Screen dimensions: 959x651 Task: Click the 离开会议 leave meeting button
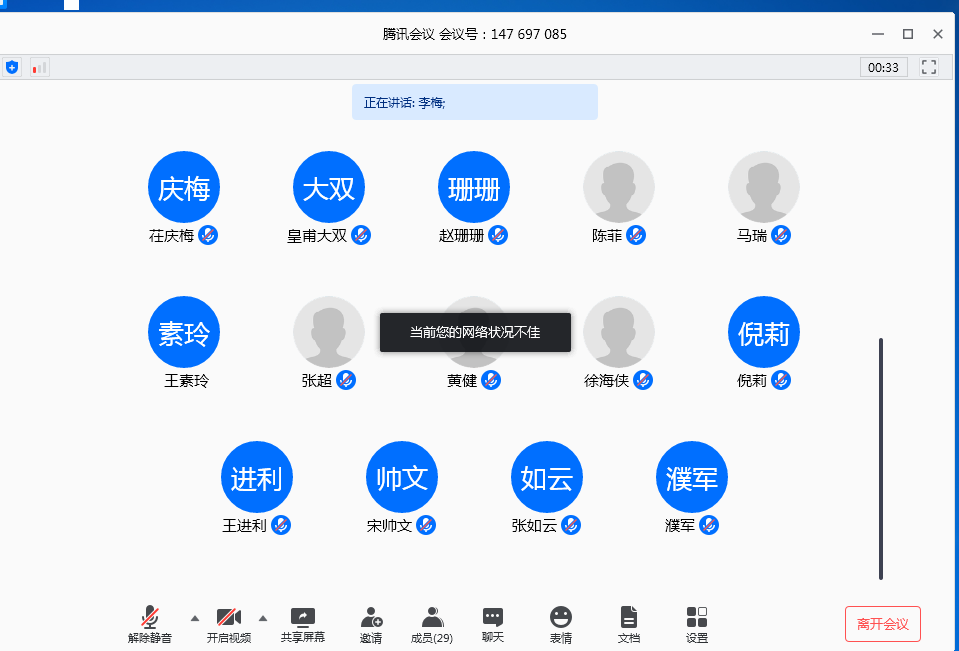coord(882,624)
